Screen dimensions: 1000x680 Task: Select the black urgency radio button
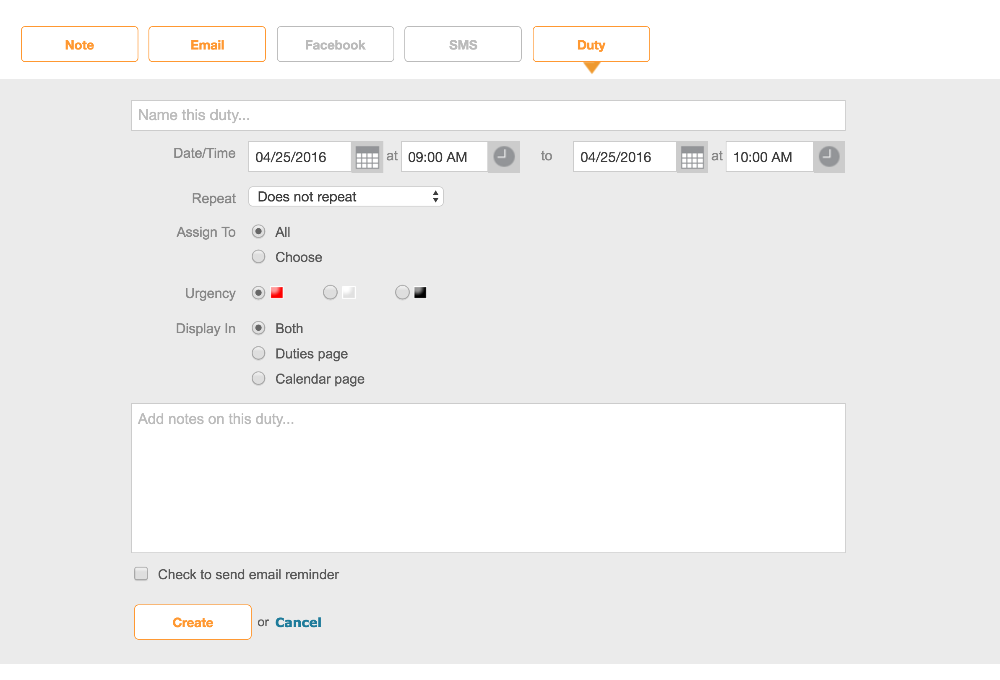[x=402, y=293]
